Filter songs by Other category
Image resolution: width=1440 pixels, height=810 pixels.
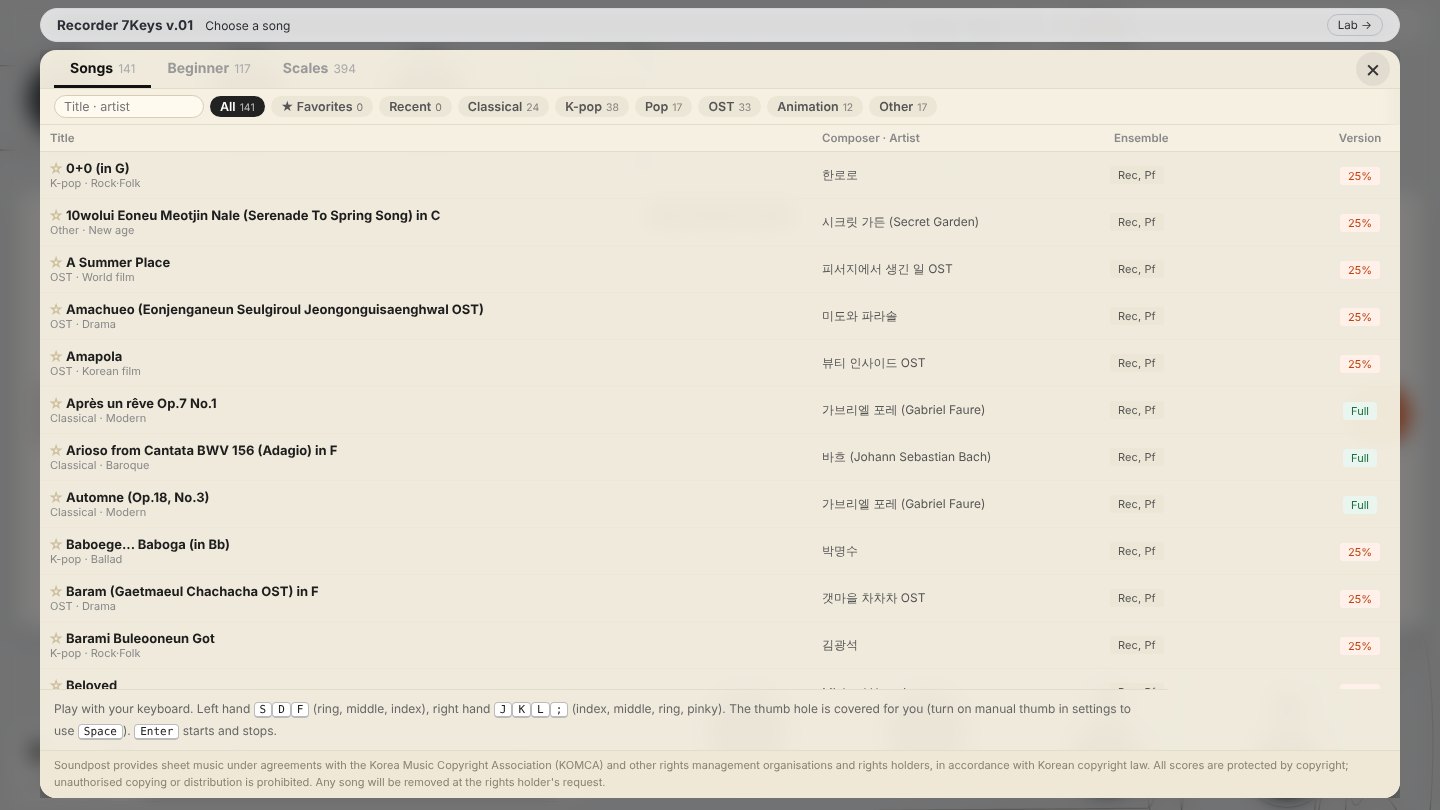tap(903, 107)
